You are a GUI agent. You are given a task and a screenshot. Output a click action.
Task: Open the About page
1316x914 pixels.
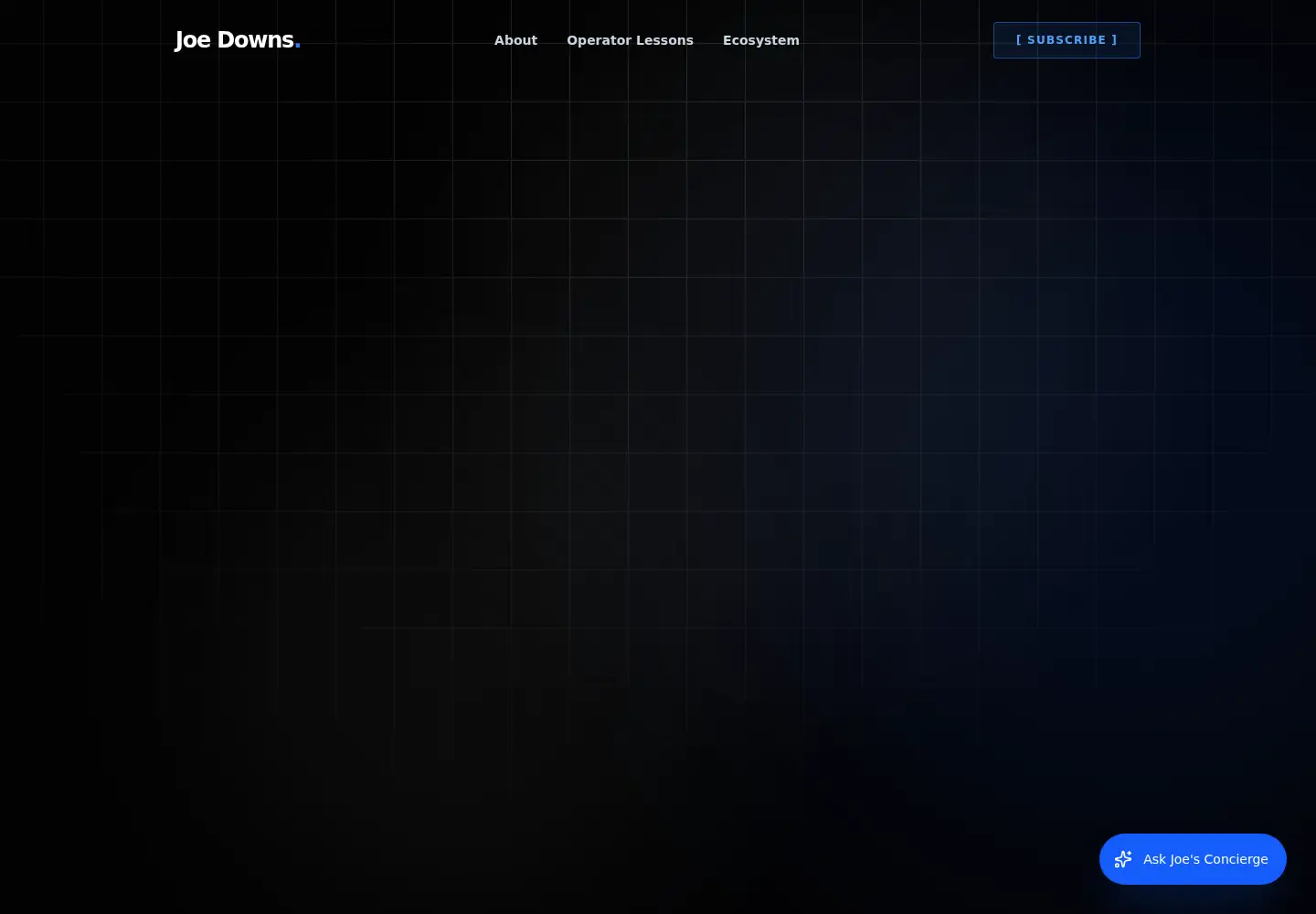[515, 40]
